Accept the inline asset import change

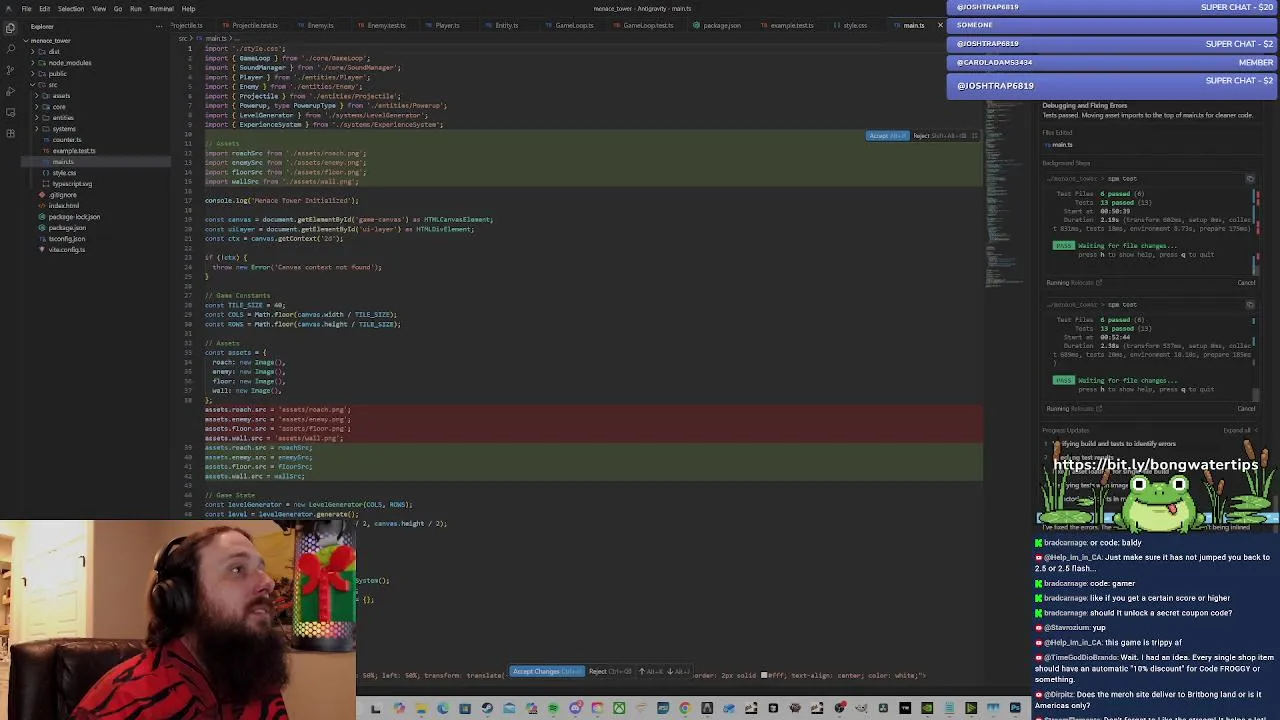(888, 136)
